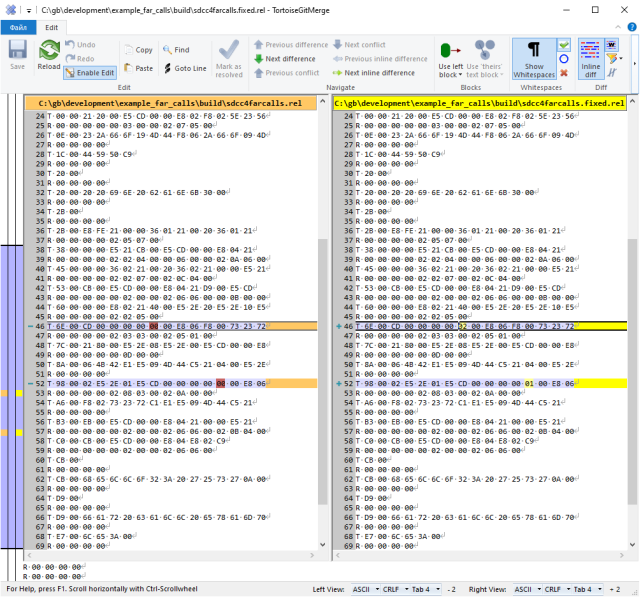This screenshot has height=597, width=640.
Task: Reload the compared files
Action: tap(49, 55)
